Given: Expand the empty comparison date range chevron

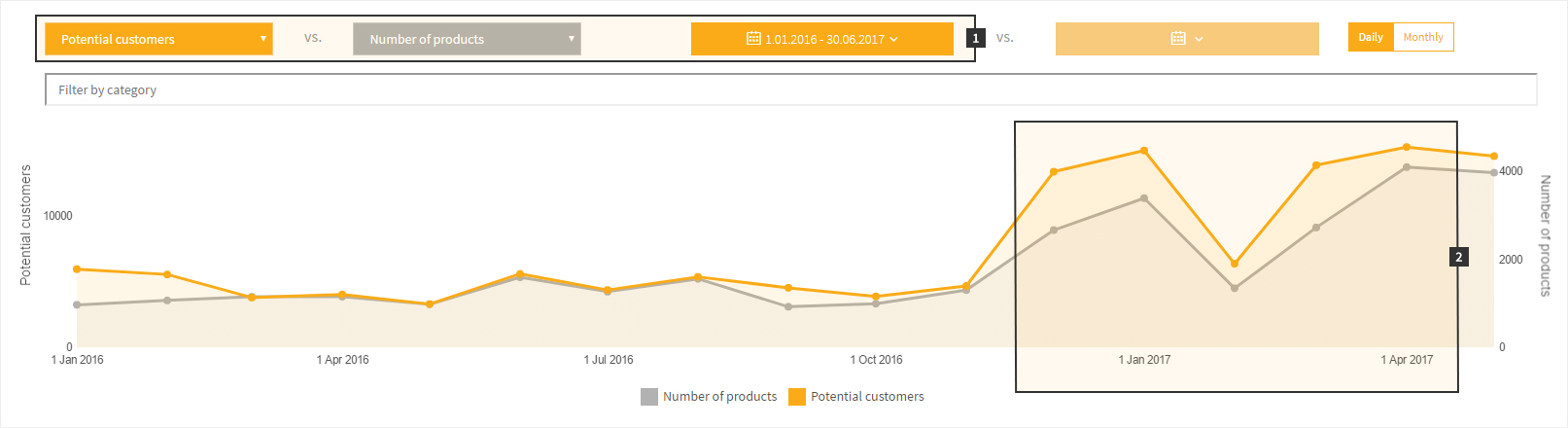Looking at the screenshot, I should [1199, 39].
